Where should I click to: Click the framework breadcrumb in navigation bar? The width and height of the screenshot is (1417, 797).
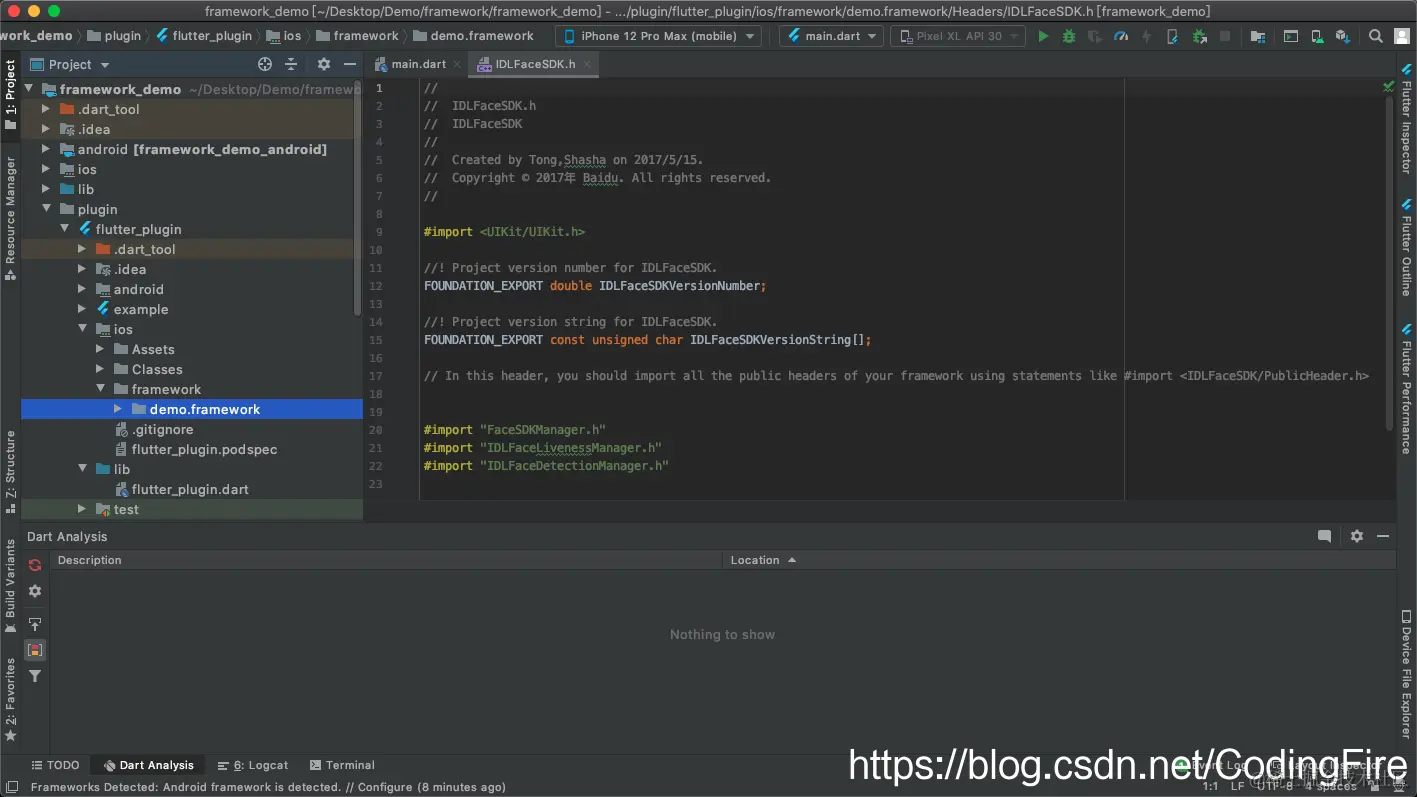coord(357,36)
